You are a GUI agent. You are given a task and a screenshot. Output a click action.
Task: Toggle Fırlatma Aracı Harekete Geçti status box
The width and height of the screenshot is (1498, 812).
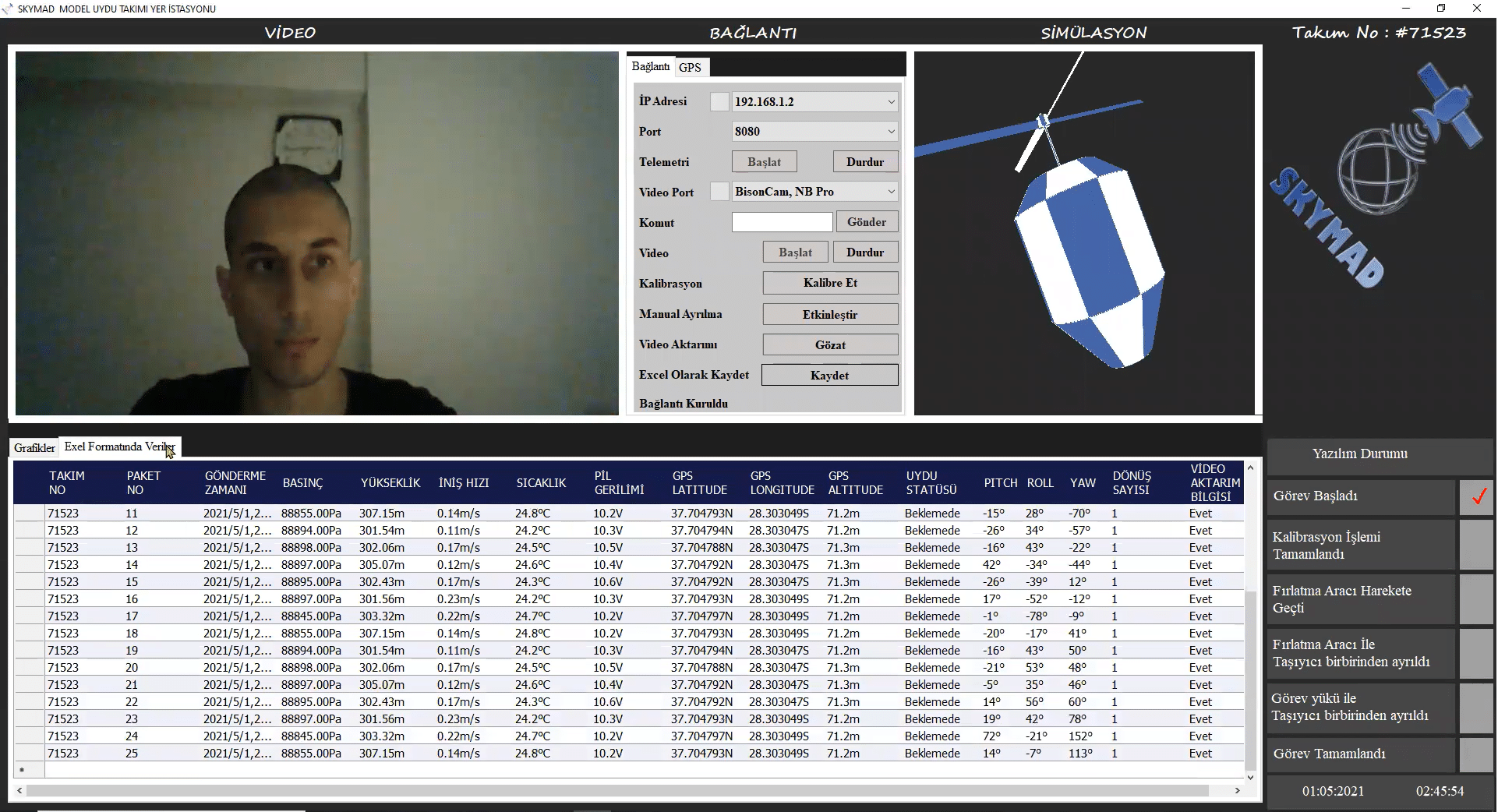pos(1477,599)
